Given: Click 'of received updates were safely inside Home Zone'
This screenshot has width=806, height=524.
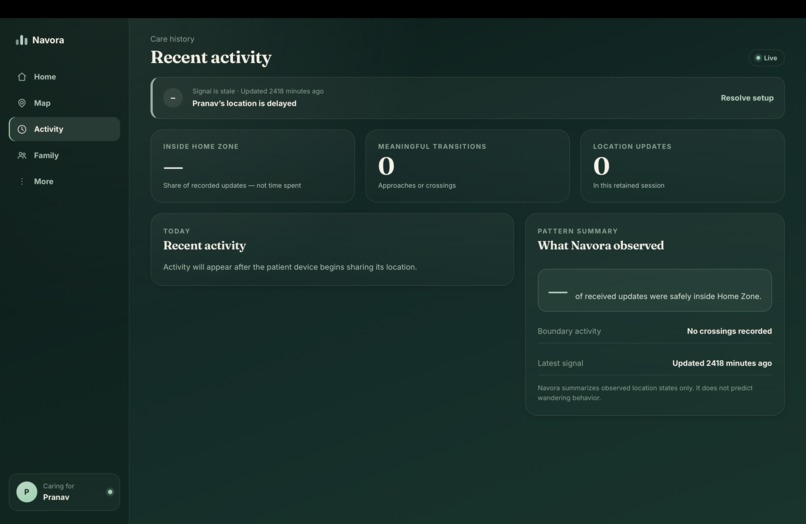Looking at the screenshot, I should (668, 296).
